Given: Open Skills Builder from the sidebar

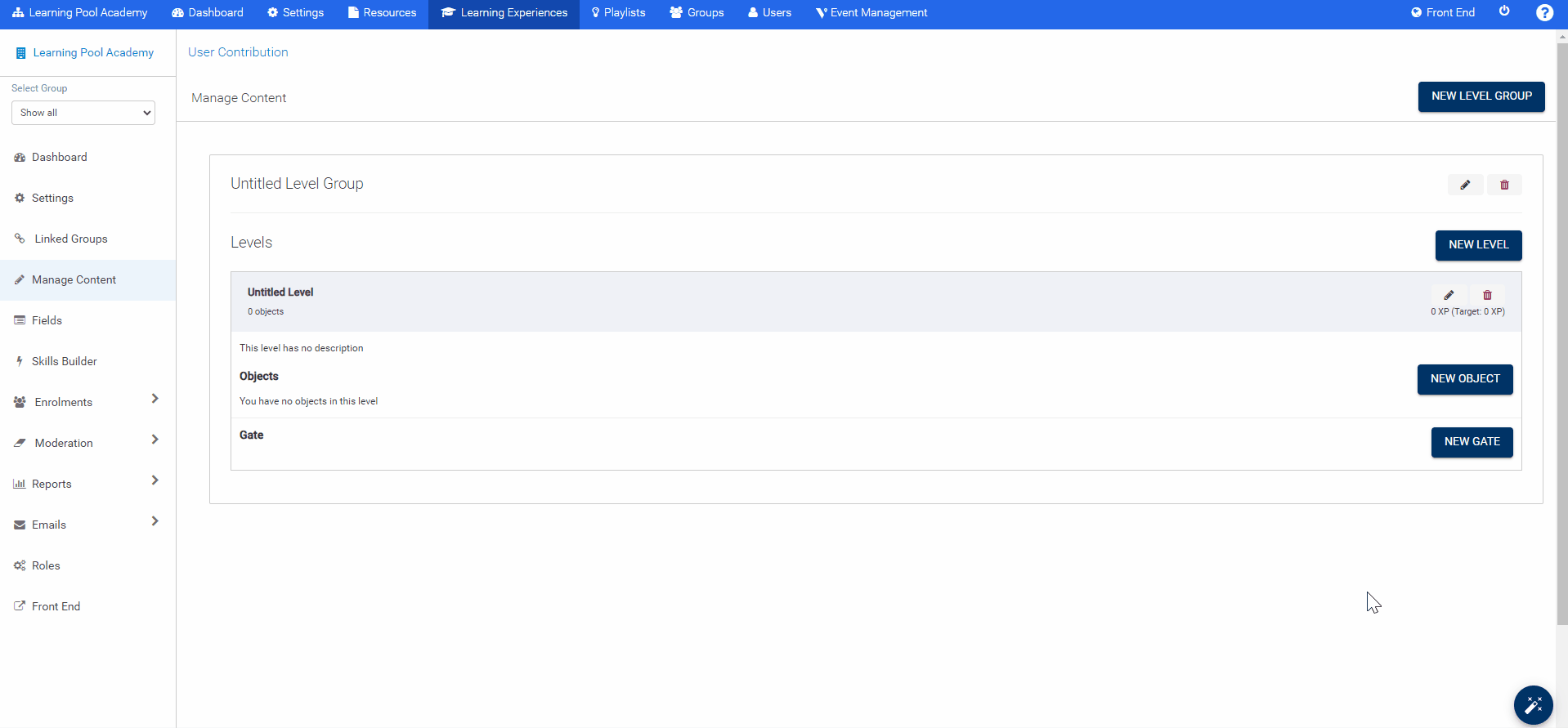Looking at the screenshot, I should 64,361.
